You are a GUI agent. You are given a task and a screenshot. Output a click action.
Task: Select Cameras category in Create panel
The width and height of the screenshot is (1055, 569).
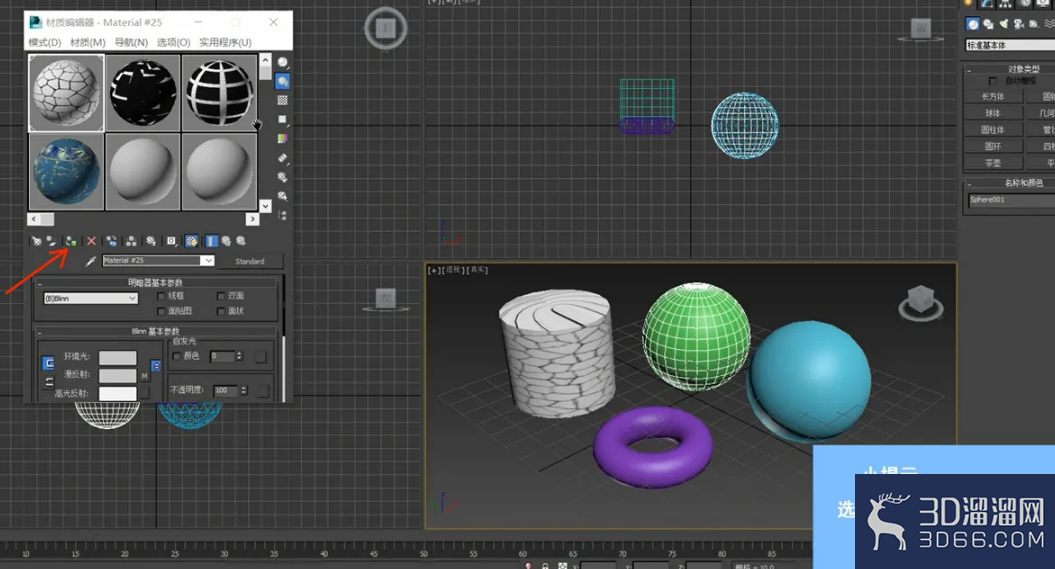(x=1019, y=24)
